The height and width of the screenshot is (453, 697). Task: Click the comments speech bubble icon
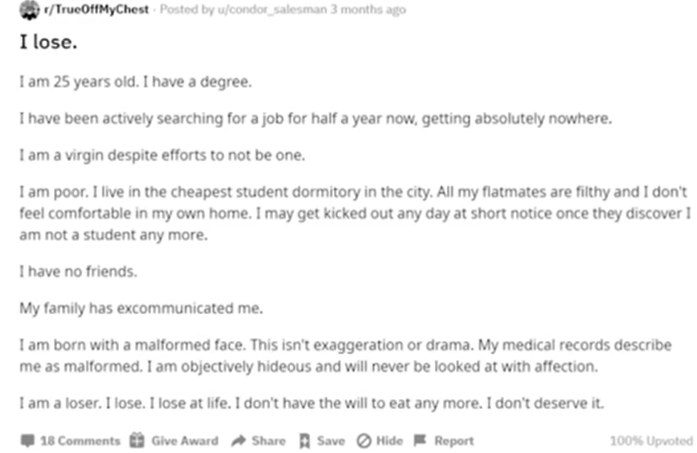point(28,441)
